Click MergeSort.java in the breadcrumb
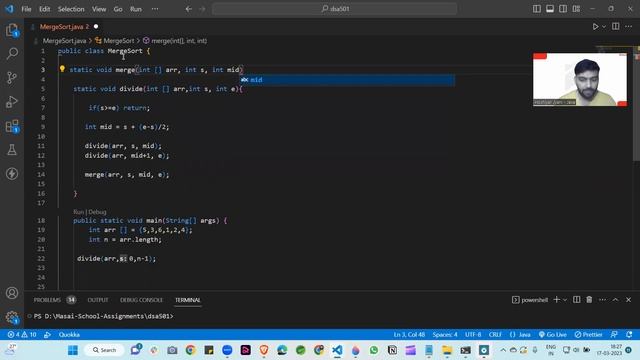The height and width of the screenshot is (360, 640). tap(64, 41)
